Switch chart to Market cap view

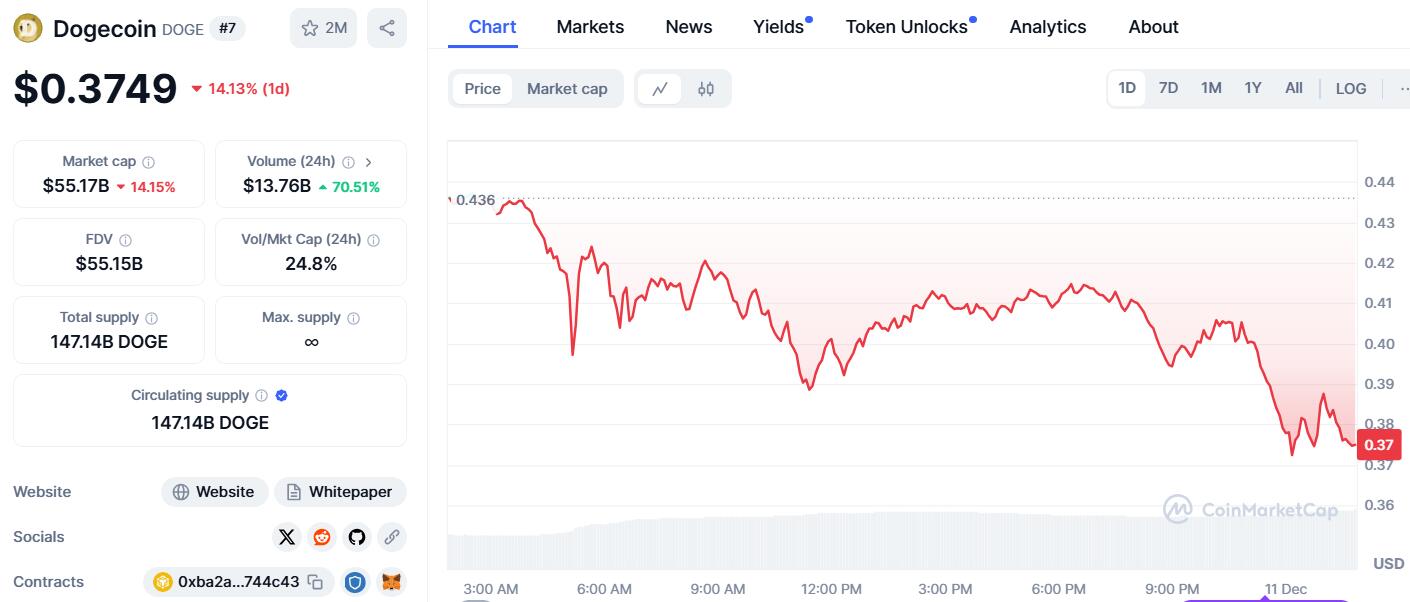click(567, 89)
